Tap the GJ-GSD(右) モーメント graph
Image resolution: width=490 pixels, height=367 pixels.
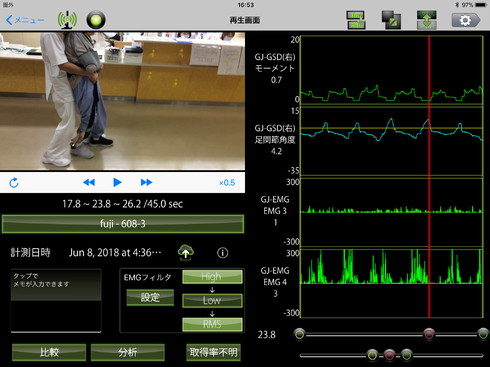(392, 70)
